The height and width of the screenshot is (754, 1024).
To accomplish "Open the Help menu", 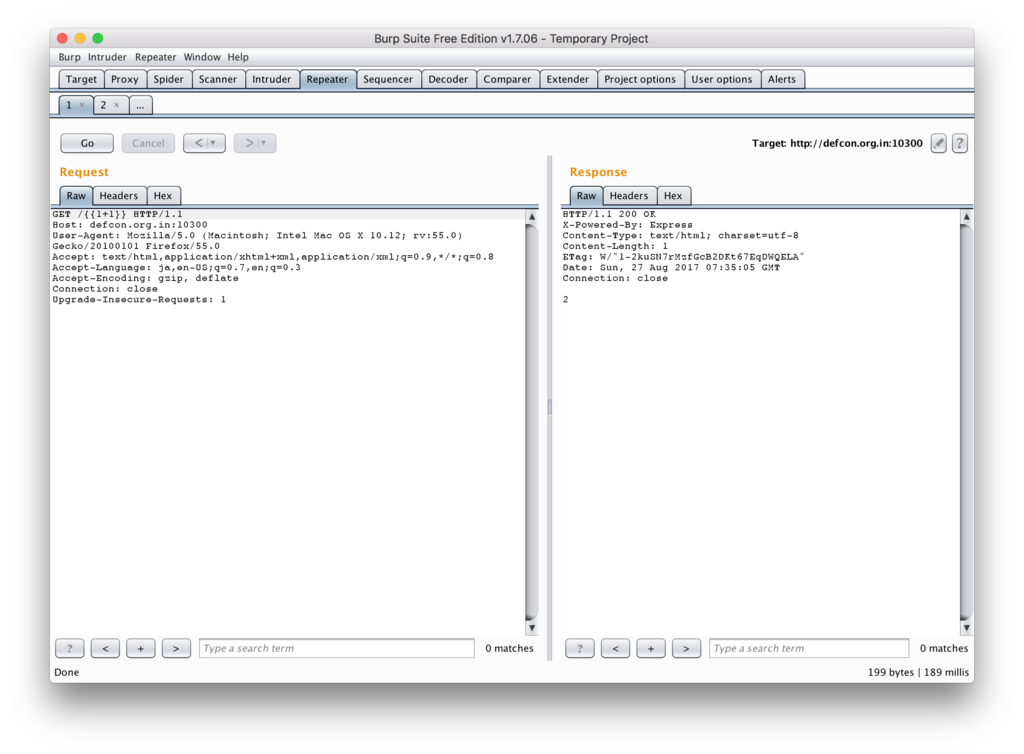I will (x=238, y=57).
